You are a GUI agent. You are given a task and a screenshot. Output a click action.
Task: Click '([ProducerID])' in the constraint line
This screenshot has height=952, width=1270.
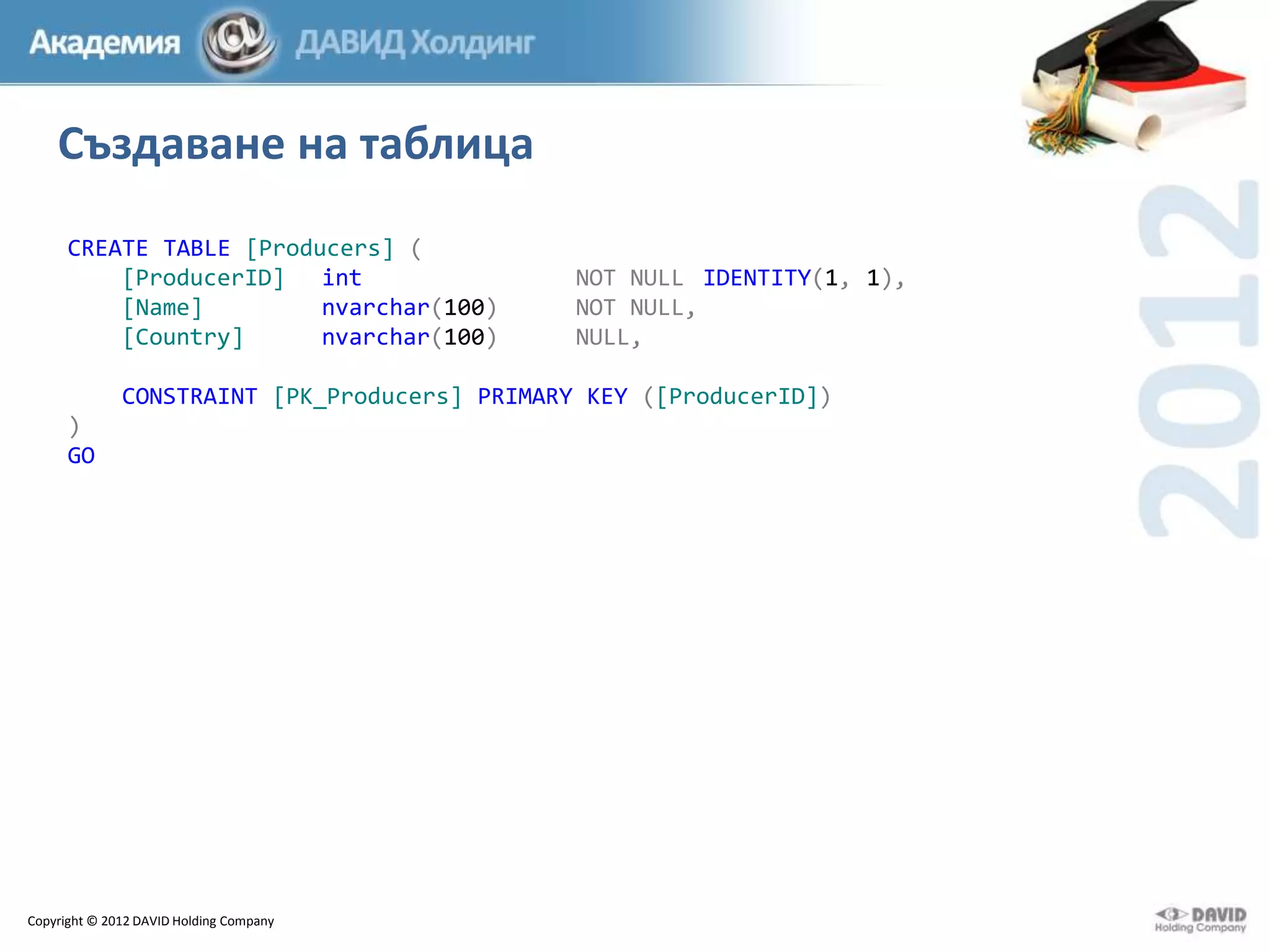(x=737, y=397)
